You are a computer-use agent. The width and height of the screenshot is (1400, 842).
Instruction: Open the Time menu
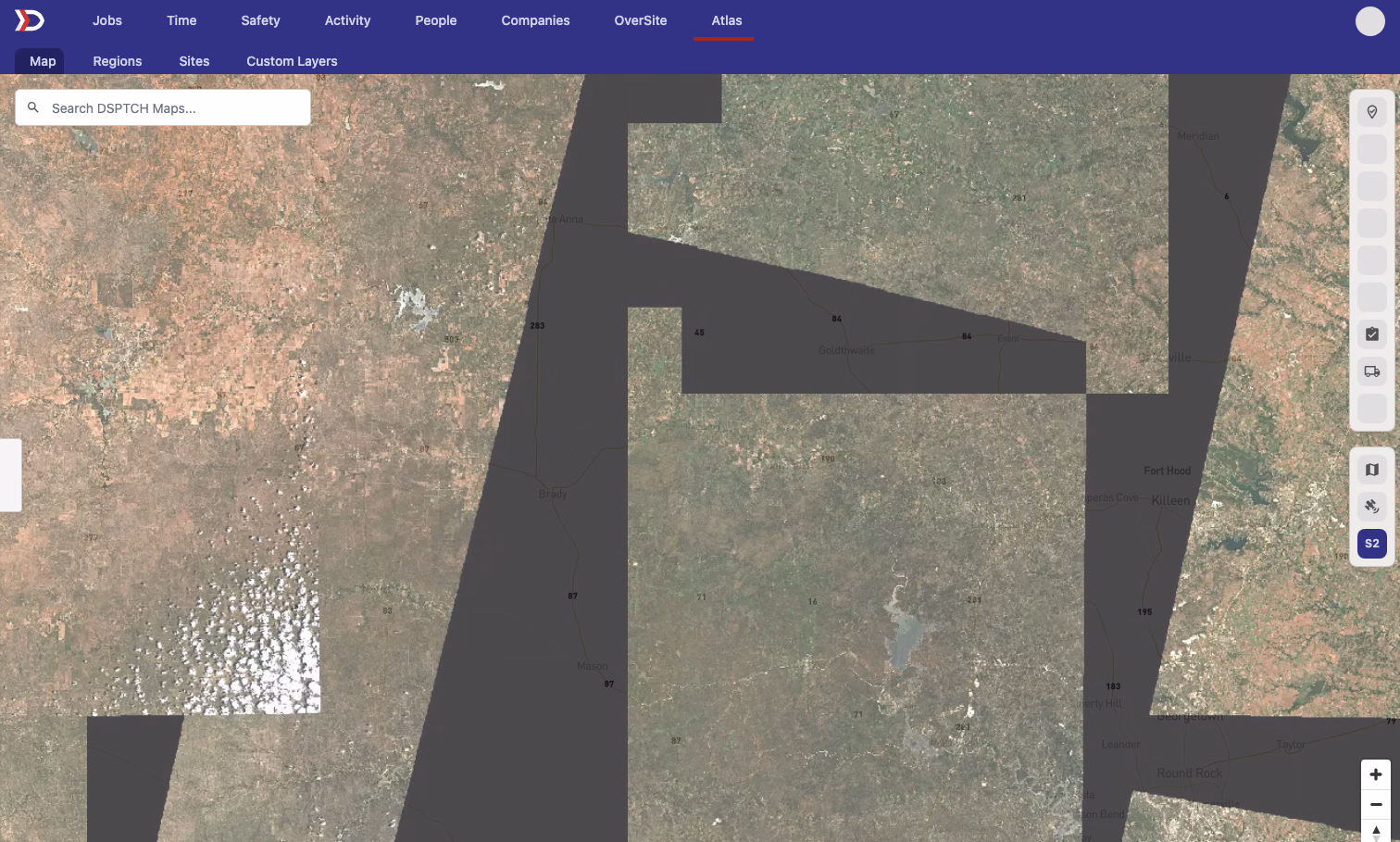pos(181,20)
